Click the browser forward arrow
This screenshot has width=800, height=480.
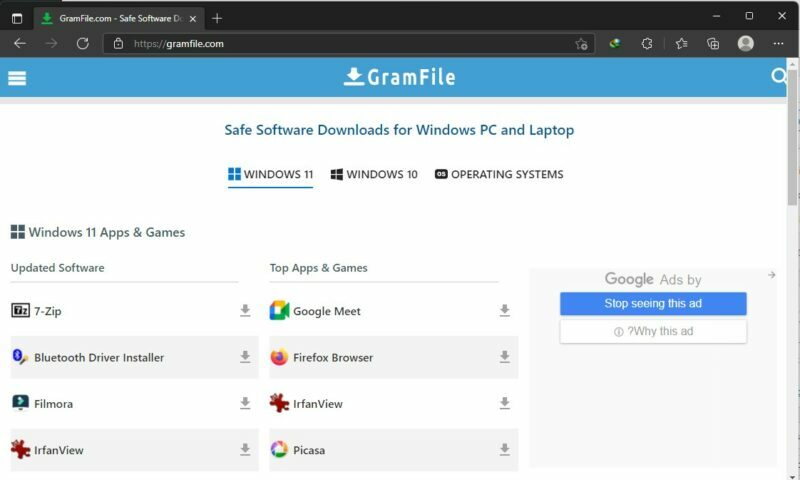coord(52,43)
